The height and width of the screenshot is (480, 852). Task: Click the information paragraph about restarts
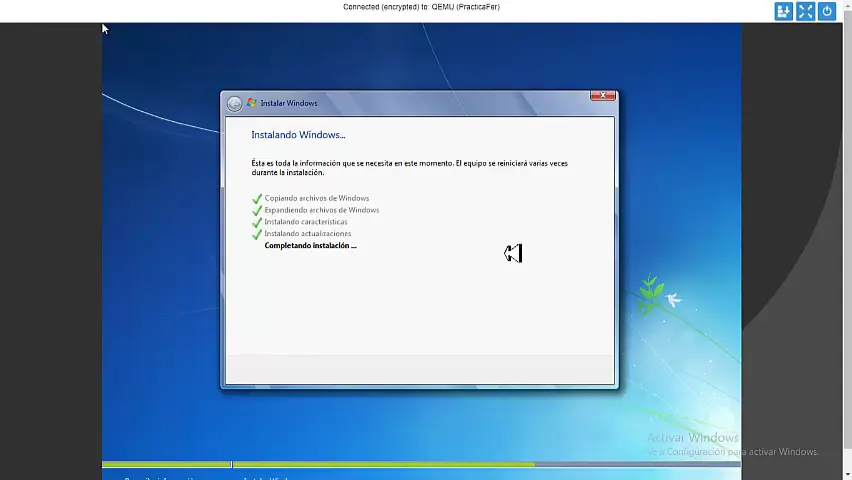pos(409,168)
